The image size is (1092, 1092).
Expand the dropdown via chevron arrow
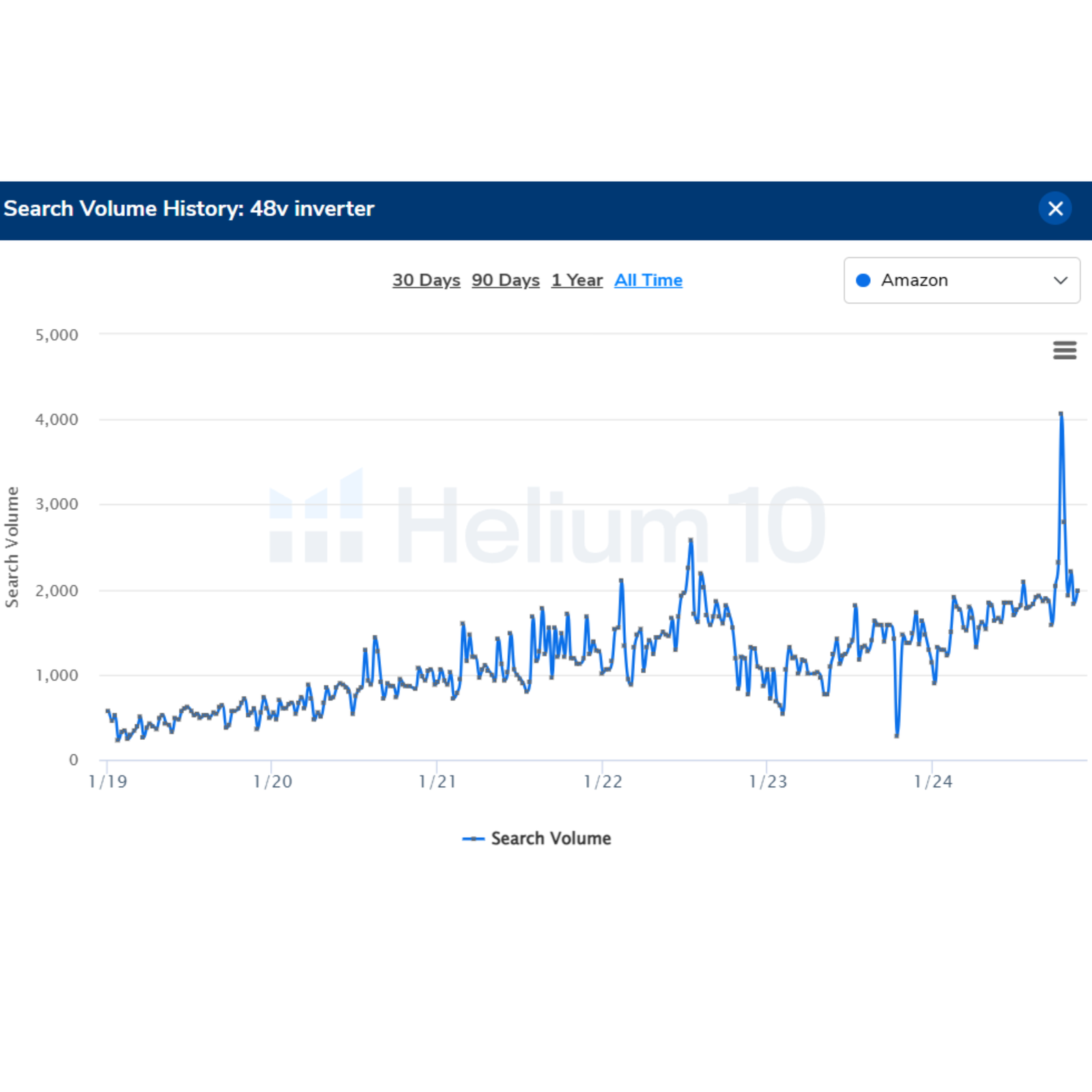point(1060,281)
